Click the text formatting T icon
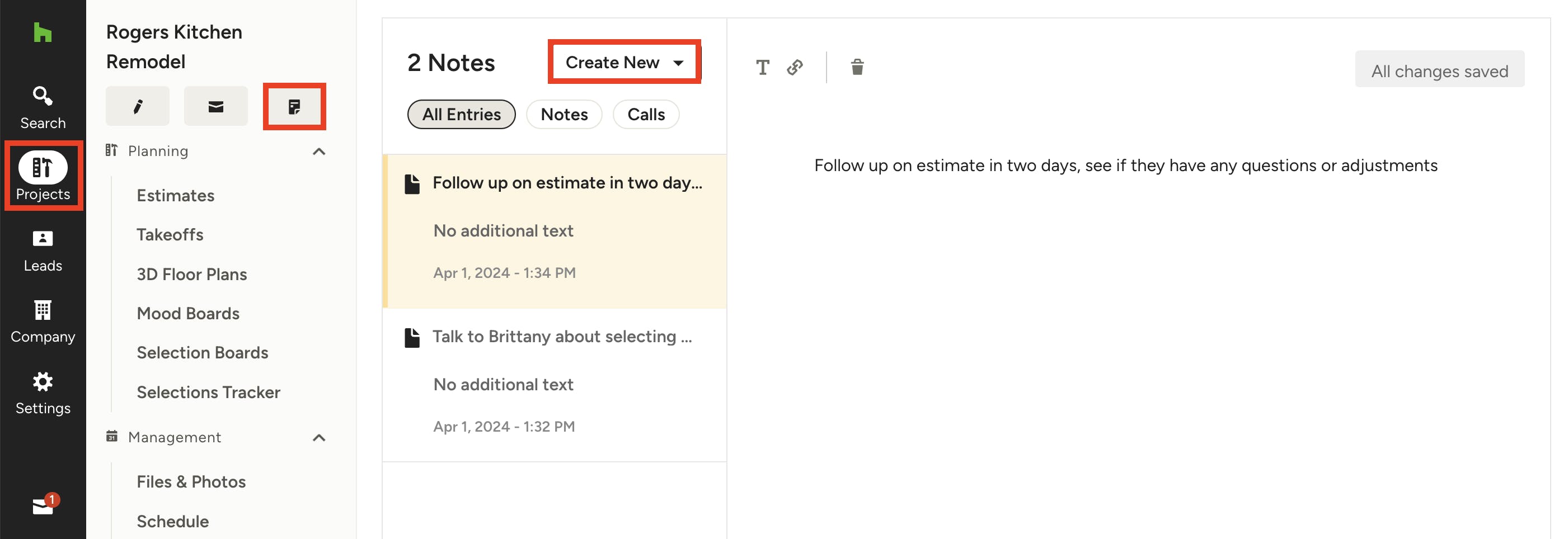Image resolution: width=1568 pixels, height=539 pixels. (x=762, y=67)
